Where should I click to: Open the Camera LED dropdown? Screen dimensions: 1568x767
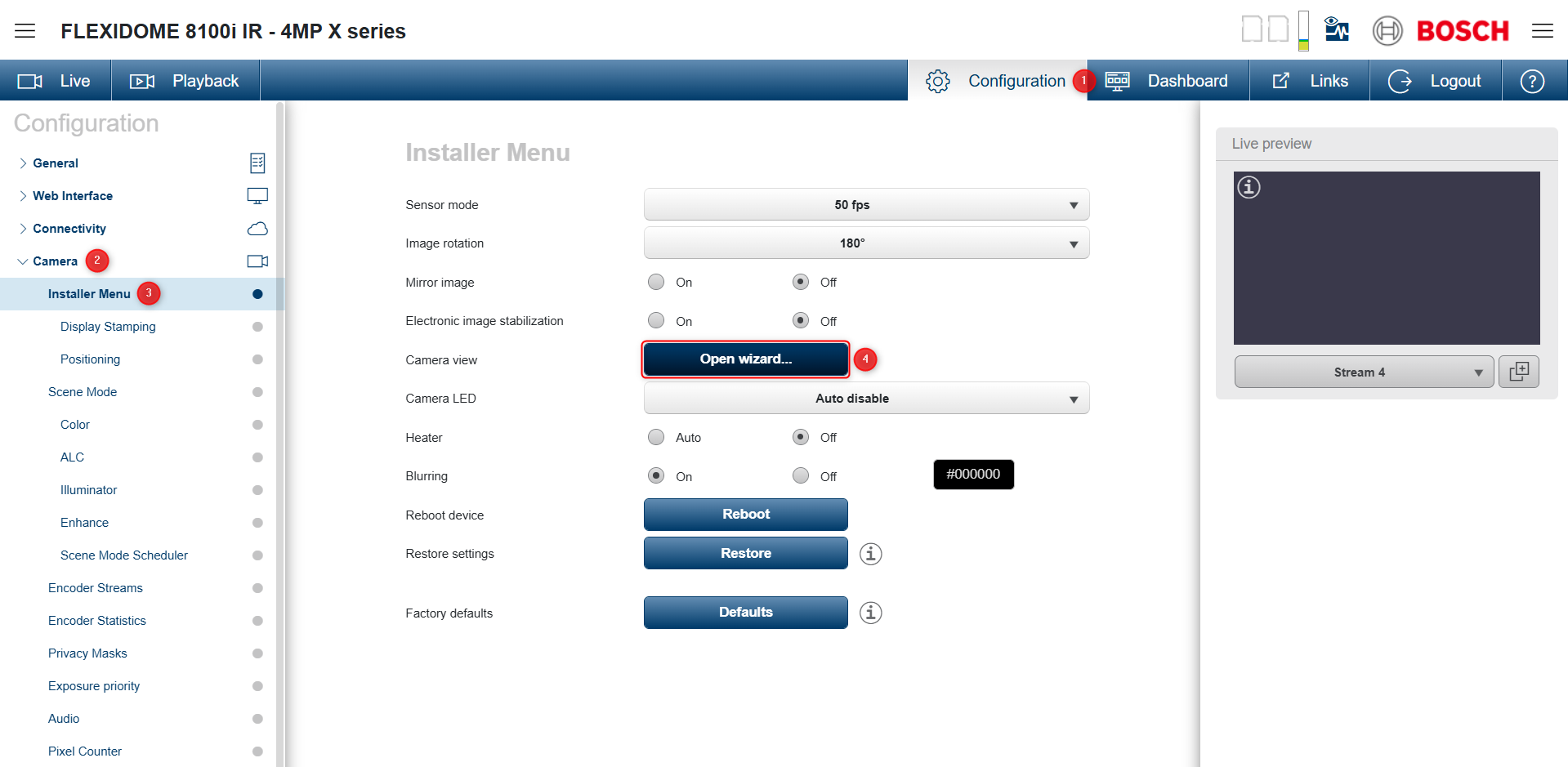coord(866,399)
